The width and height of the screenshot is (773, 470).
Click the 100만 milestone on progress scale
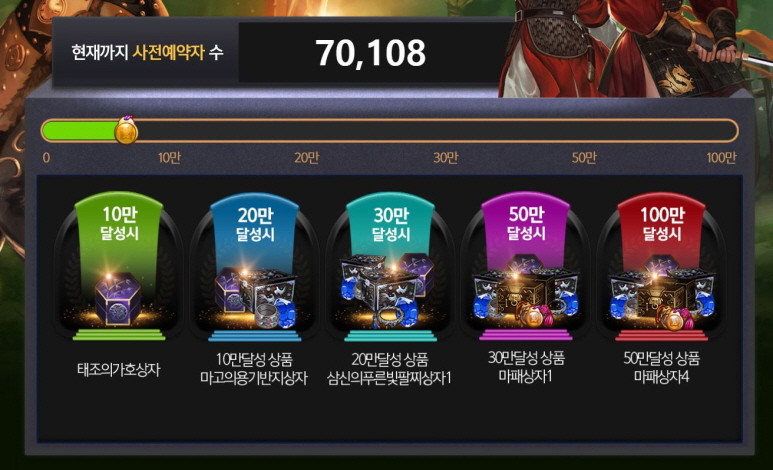[721, 158]
